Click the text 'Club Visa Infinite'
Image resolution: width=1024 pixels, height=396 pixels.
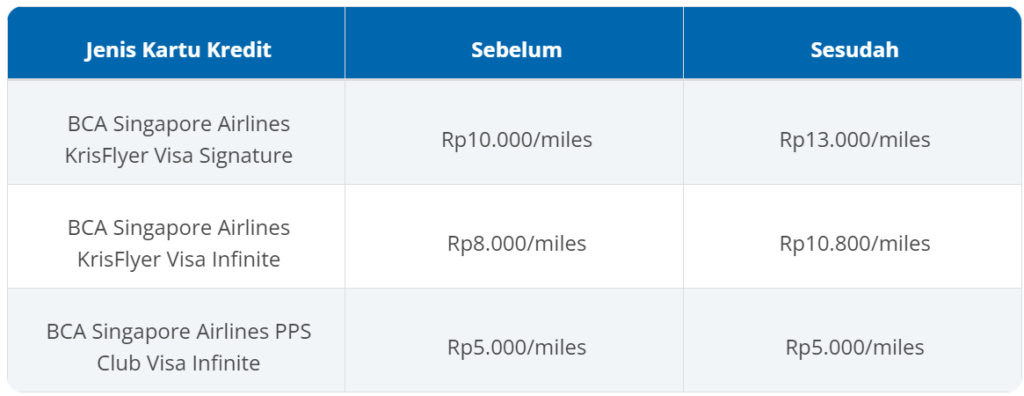click(178, 363)
